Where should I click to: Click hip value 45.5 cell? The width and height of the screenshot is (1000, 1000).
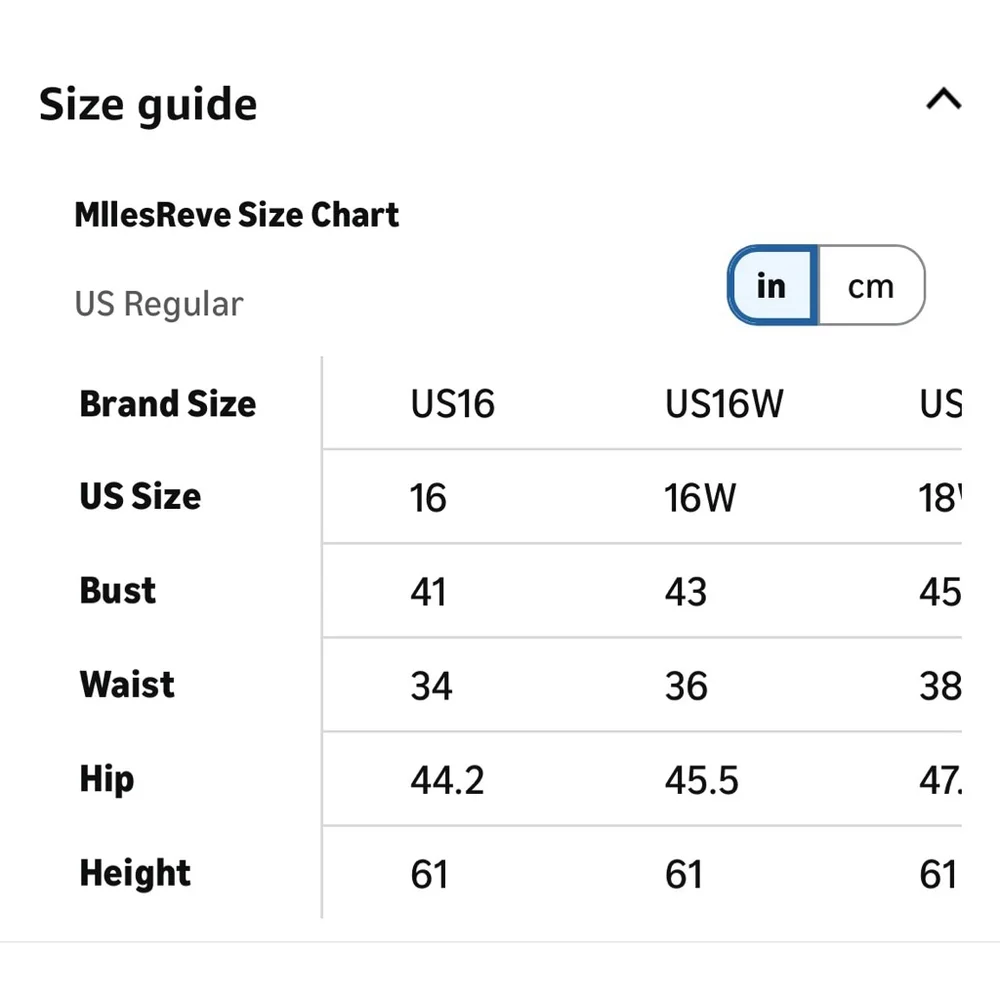pos(701,780)
